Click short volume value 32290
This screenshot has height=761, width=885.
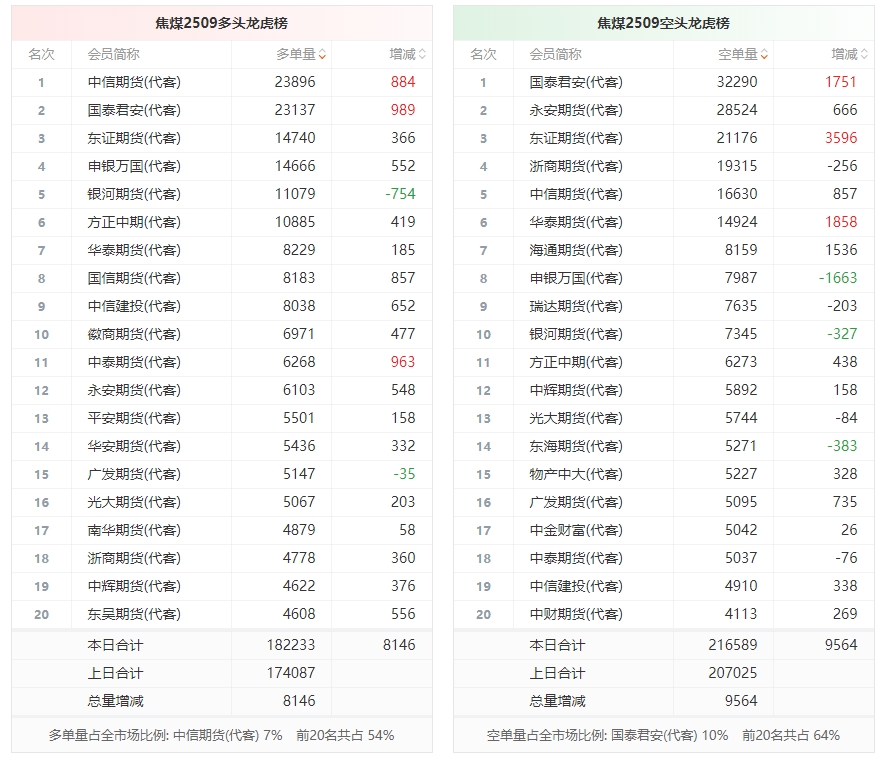[737, 82]
